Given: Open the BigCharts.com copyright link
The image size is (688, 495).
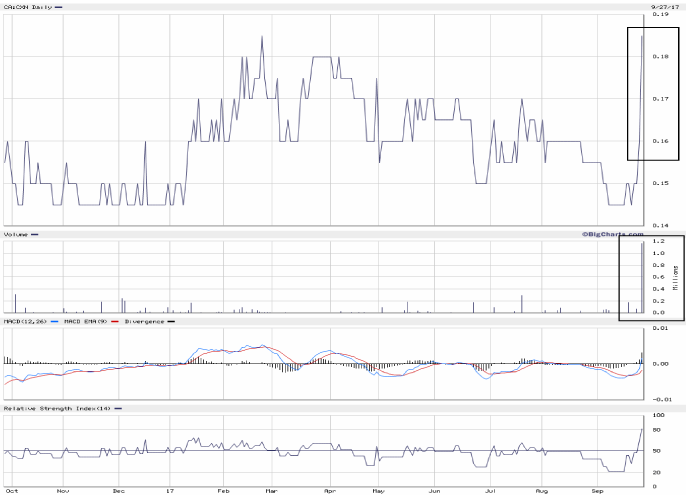Looking at the screenshot, I should tap(610, 234).
